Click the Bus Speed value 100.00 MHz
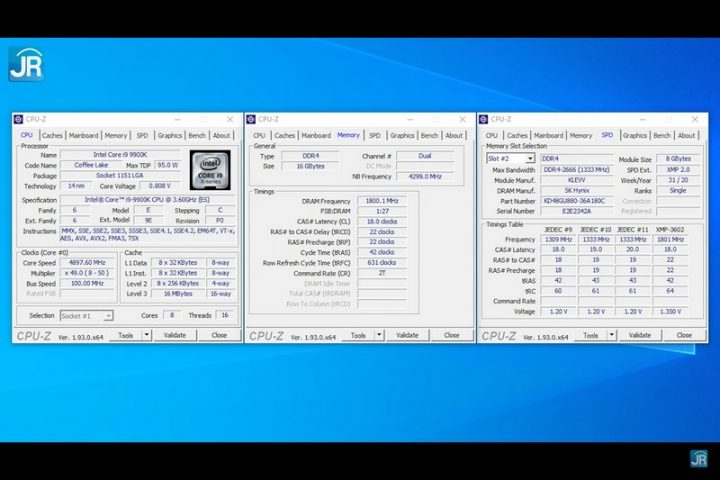The width and height of the screenshot is (720, 480). [x=87, y=283]
